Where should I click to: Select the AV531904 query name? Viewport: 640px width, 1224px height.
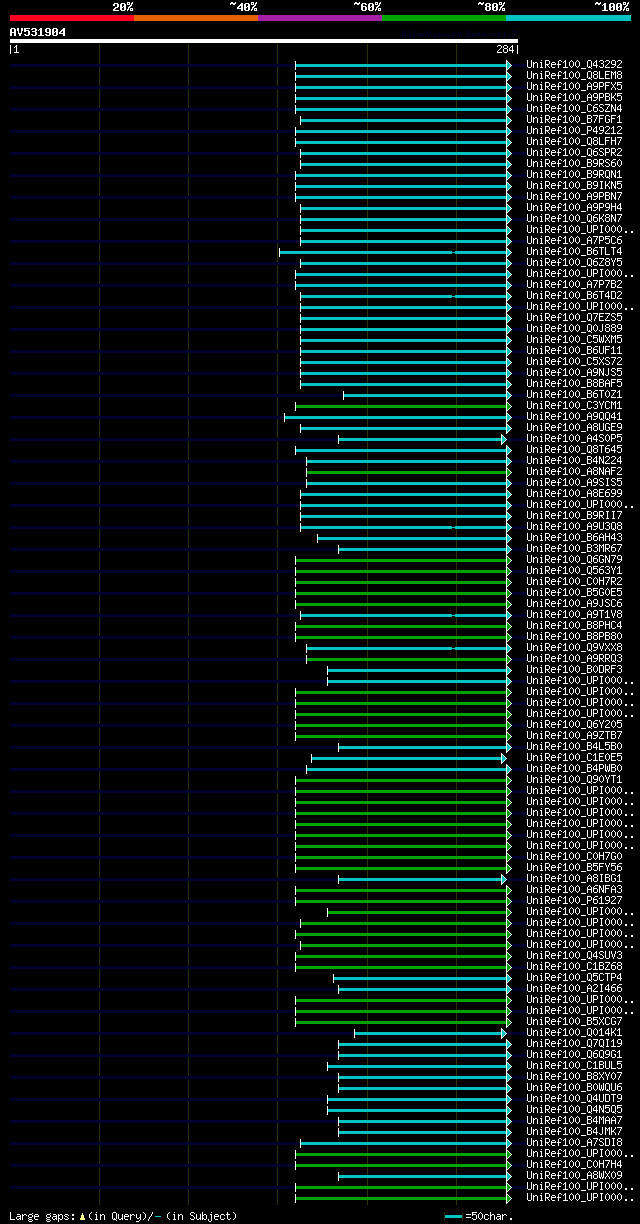pos(38,32)
